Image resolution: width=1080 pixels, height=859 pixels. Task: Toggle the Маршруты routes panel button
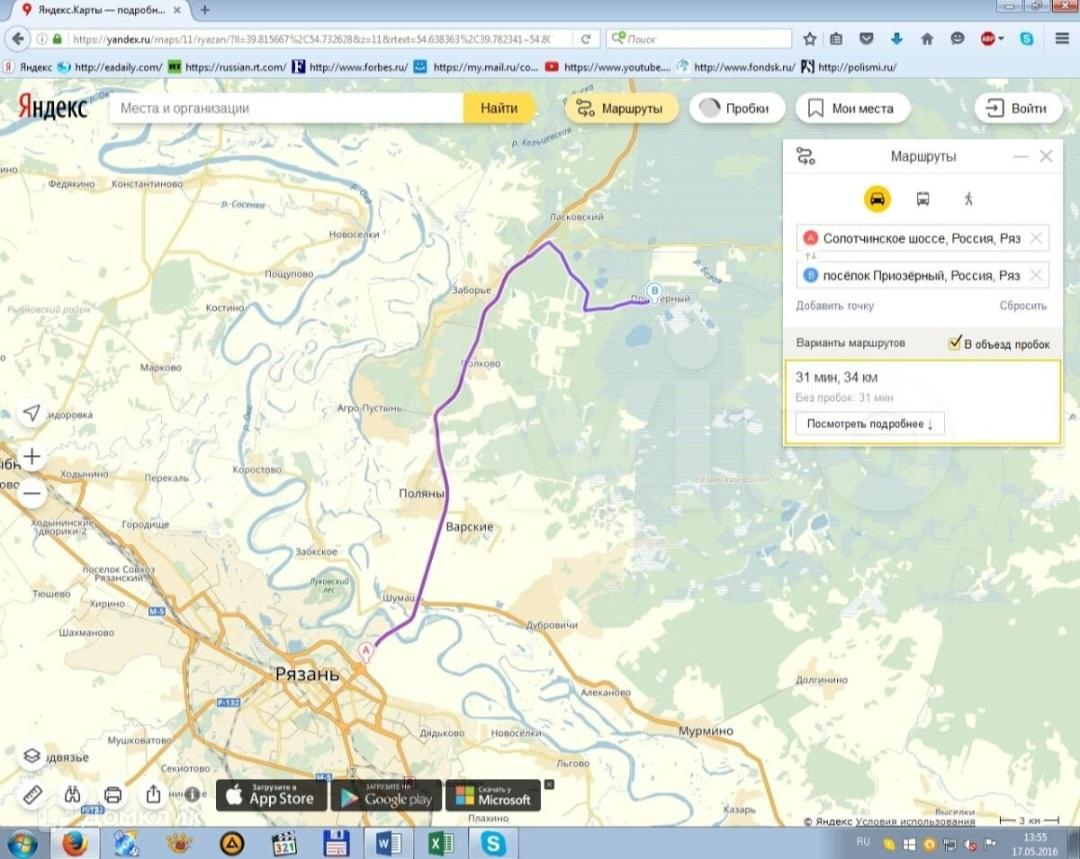[x=621, y=109]
